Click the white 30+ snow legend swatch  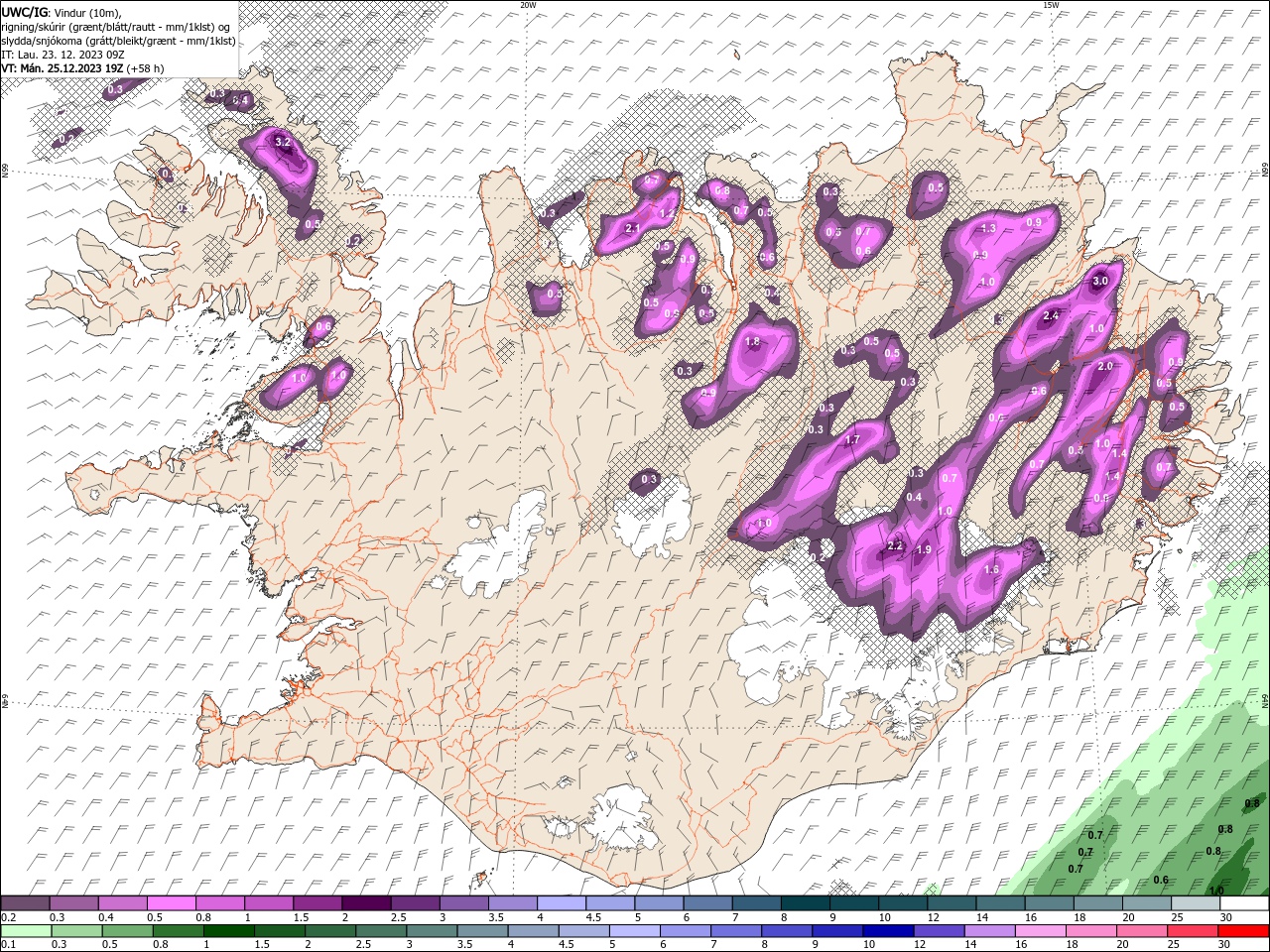(1245, 903)
